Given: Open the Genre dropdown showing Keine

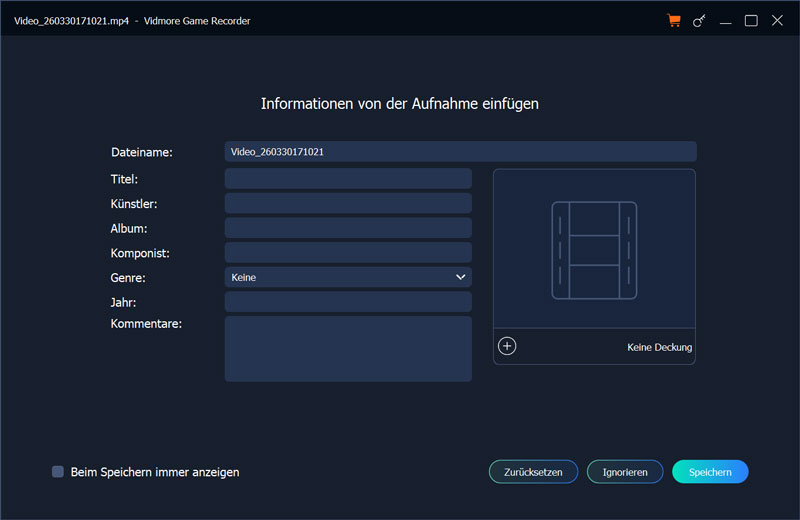Looking at the screenshot, I should (348, 277).
